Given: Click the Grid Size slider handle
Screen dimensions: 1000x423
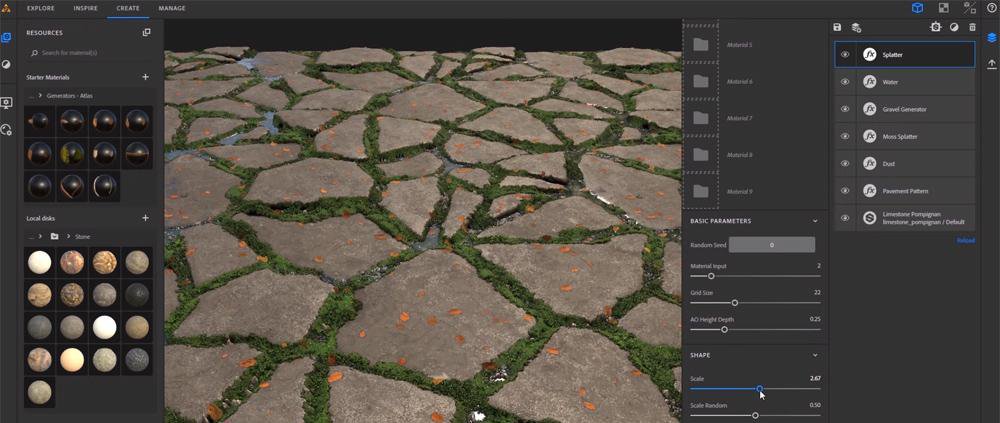Looking at the screenshot, I should (735, 303).
